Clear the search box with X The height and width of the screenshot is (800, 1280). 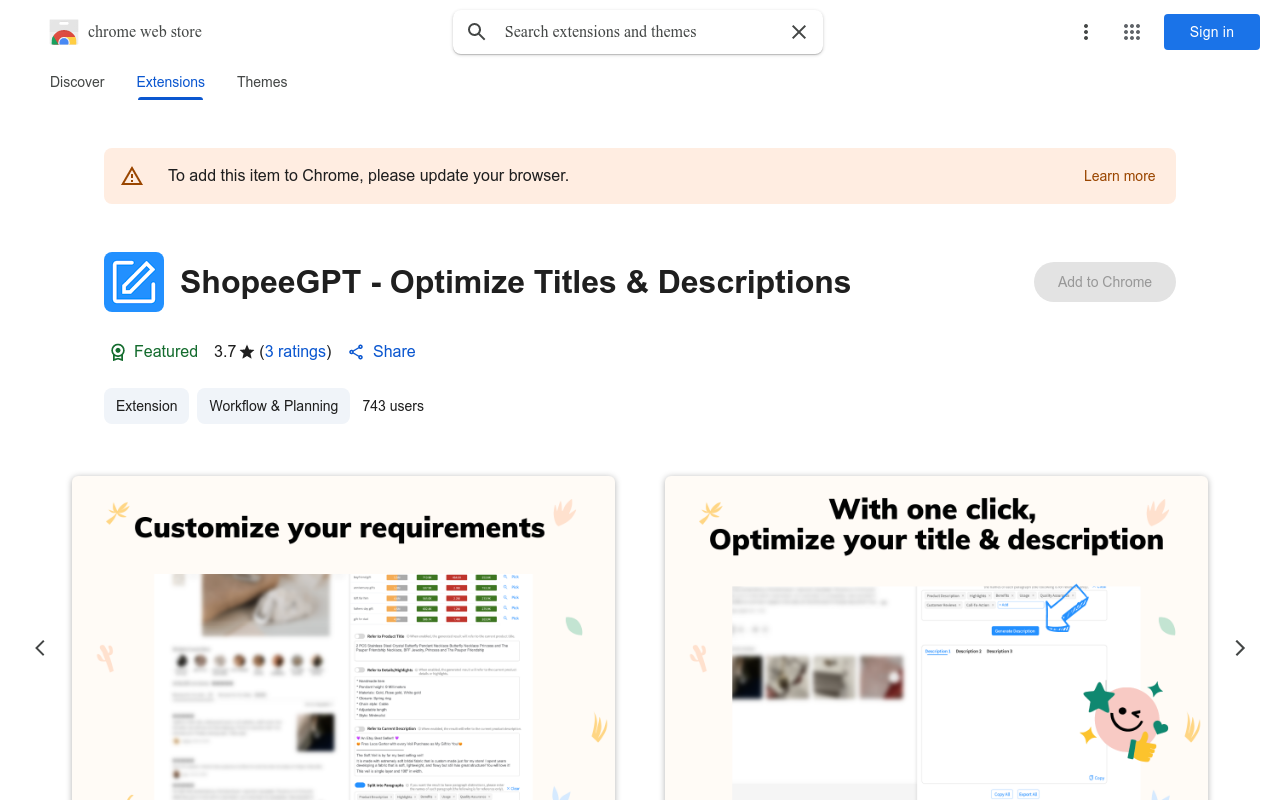coord(799,32)
